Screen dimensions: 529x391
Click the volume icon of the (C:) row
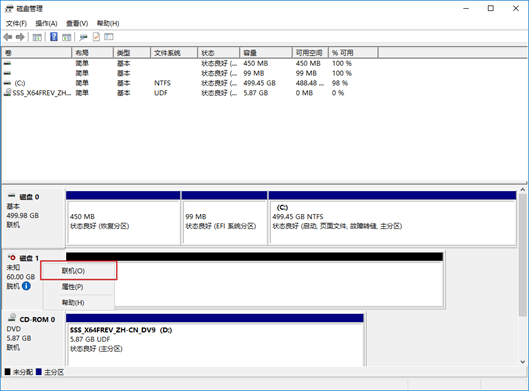tap(7, 83)
